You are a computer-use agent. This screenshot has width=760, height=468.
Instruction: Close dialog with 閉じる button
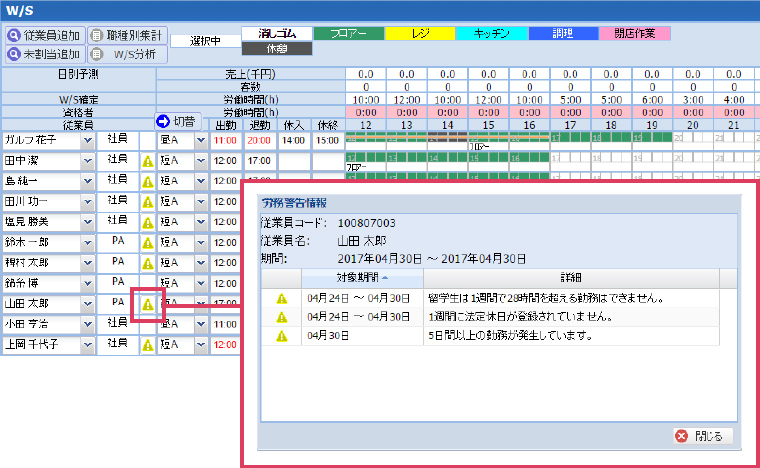[704, 436]
